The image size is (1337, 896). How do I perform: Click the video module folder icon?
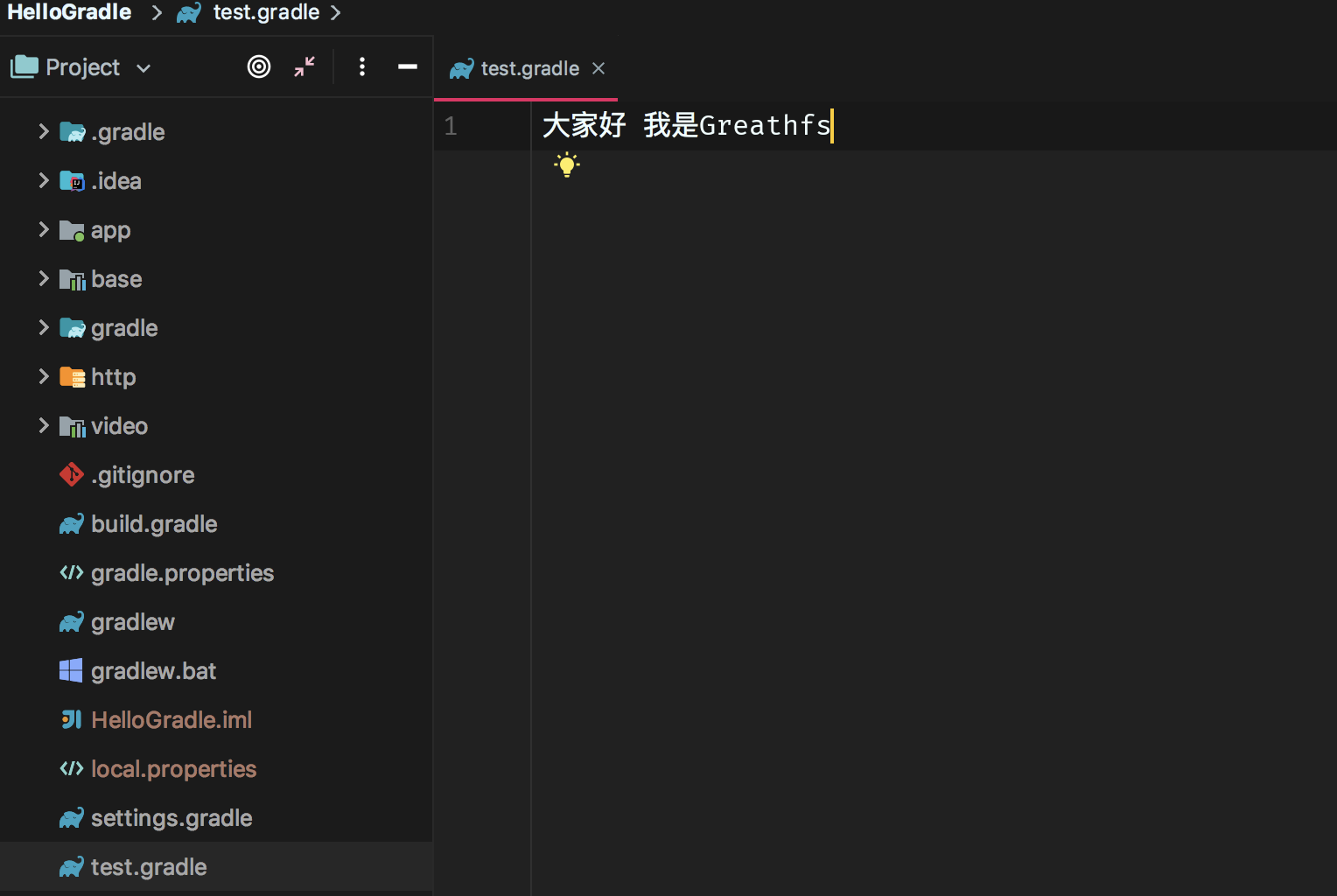(x=72, y=426)
